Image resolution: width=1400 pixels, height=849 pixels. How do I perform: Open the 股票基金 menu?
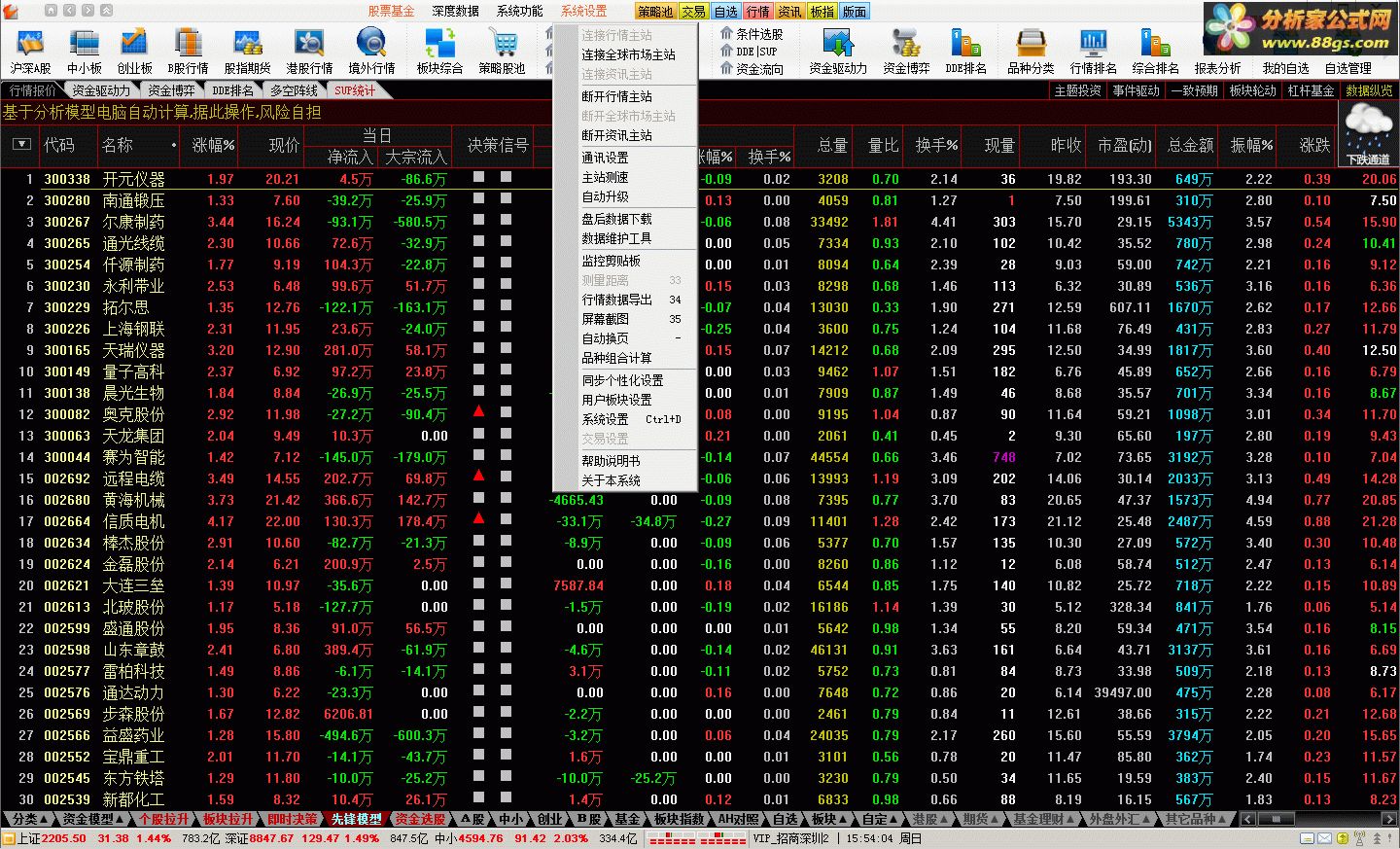coord(391,11)
